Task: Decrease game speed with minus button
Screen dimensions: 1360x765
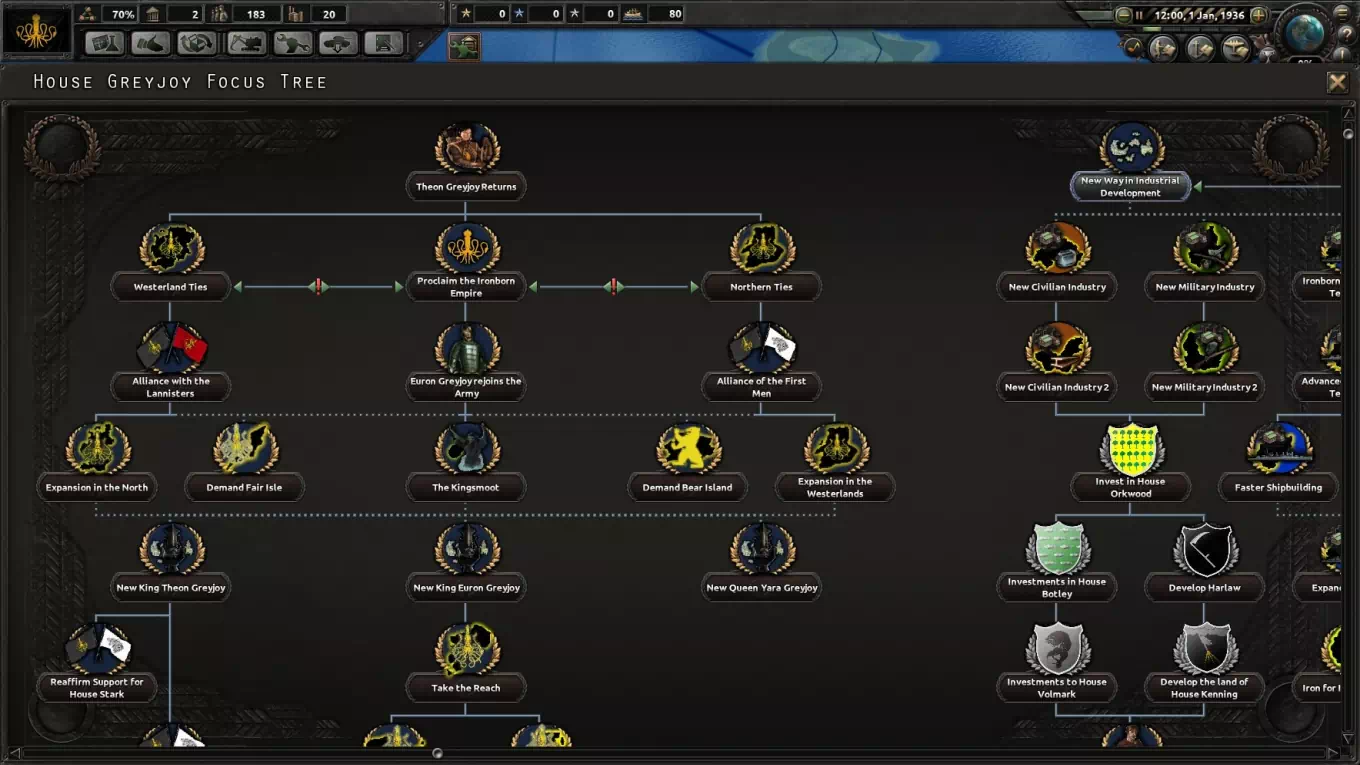Action: [1124, 15]
